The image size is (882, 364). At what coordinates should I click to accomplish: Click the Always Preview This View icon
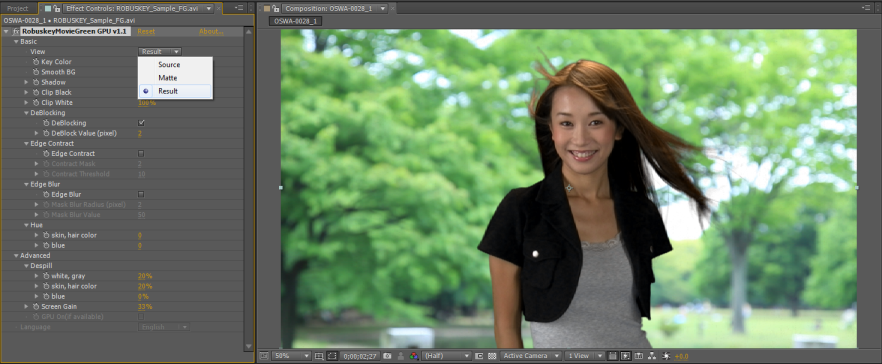[x=263, y=356]
